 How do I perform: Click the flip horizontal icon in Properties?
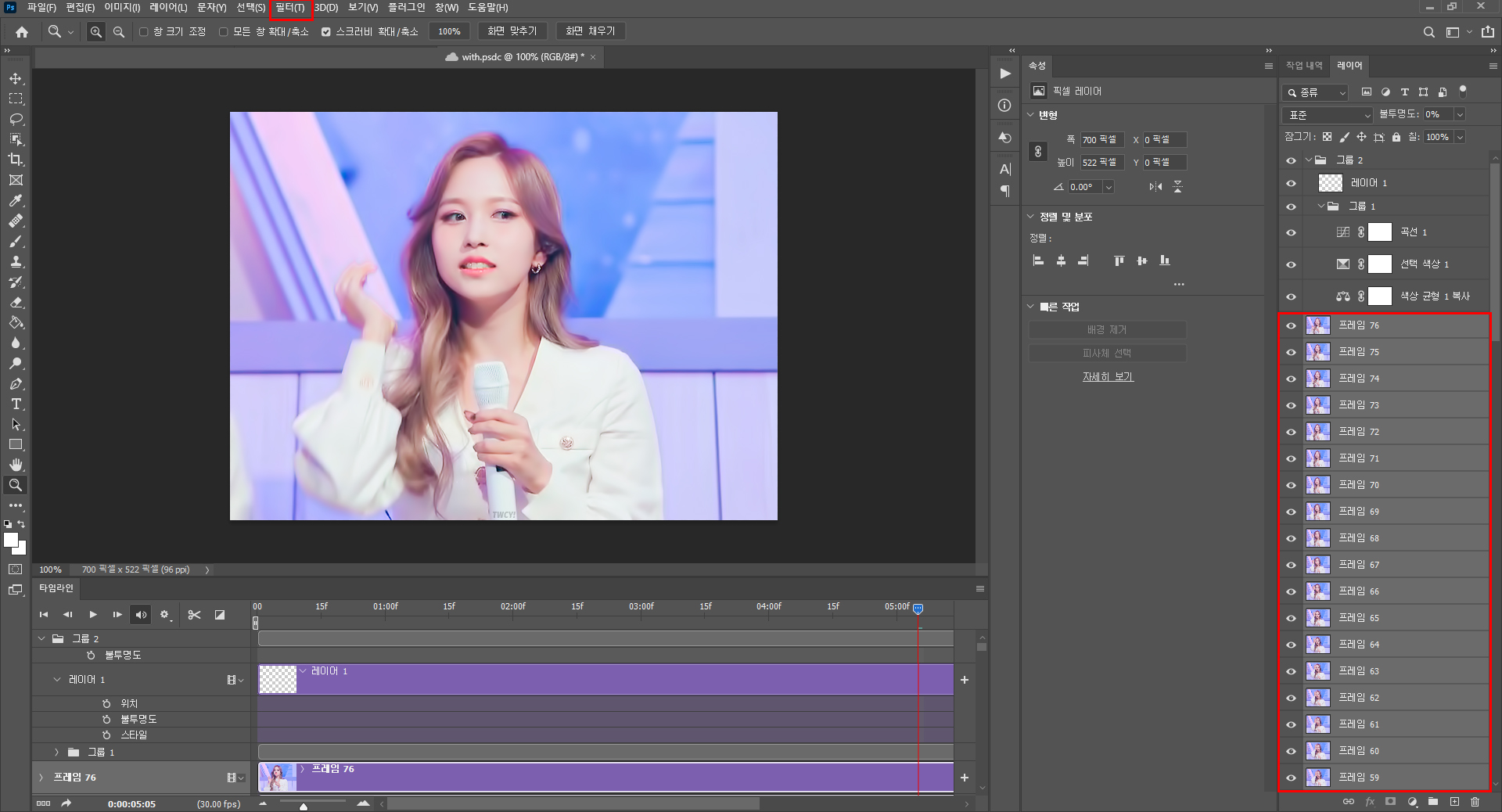coord(1155,187)
